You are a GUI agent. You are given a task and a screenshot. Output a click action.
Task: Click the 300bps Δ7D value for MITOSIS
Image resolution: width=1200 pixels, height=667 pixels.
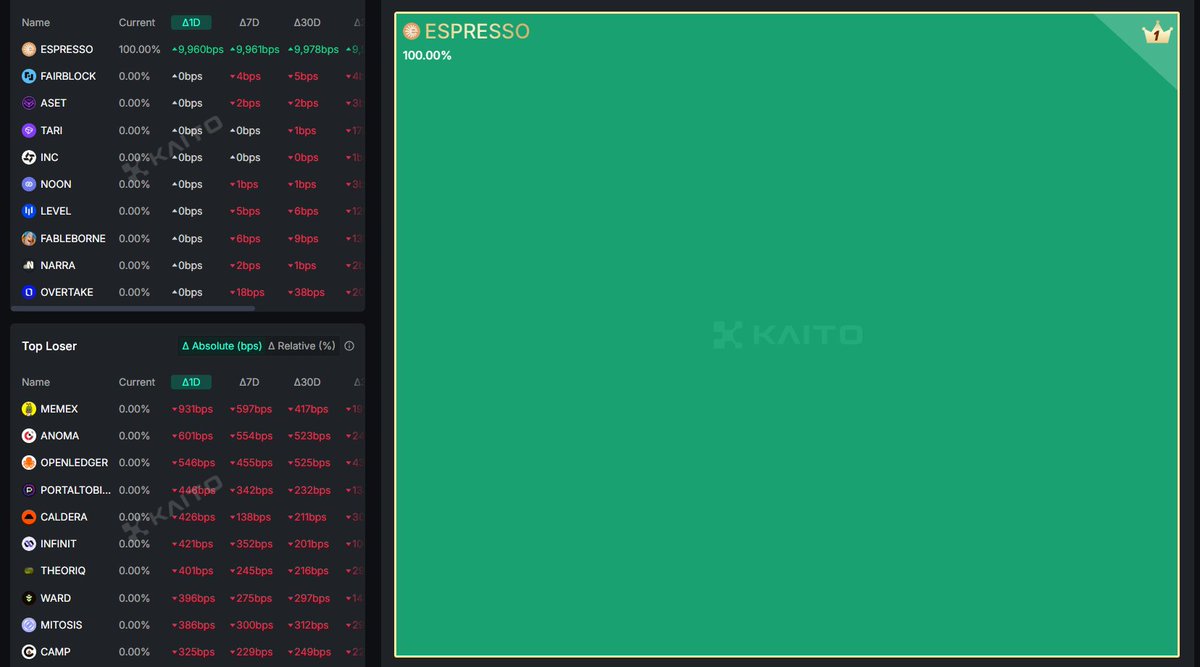(x=251, y=625)
